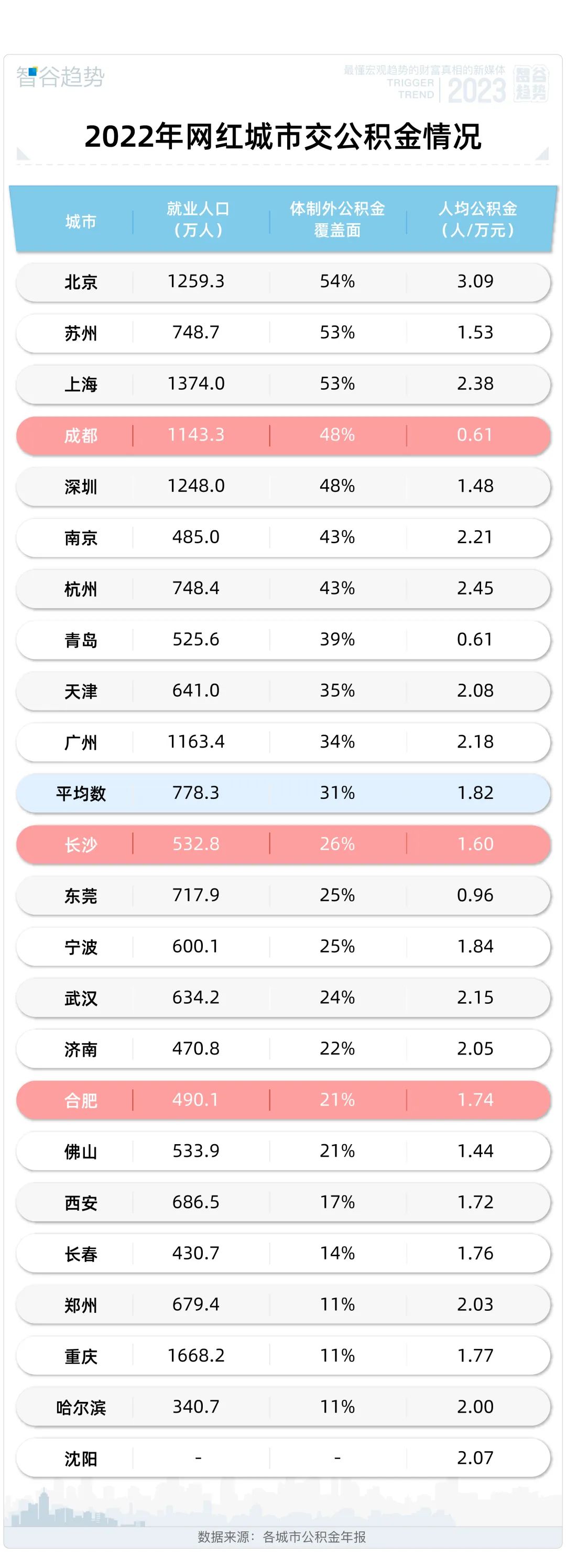
Task: Click the 体制外公积金覆盖面 column header
Action: [337, 219]
